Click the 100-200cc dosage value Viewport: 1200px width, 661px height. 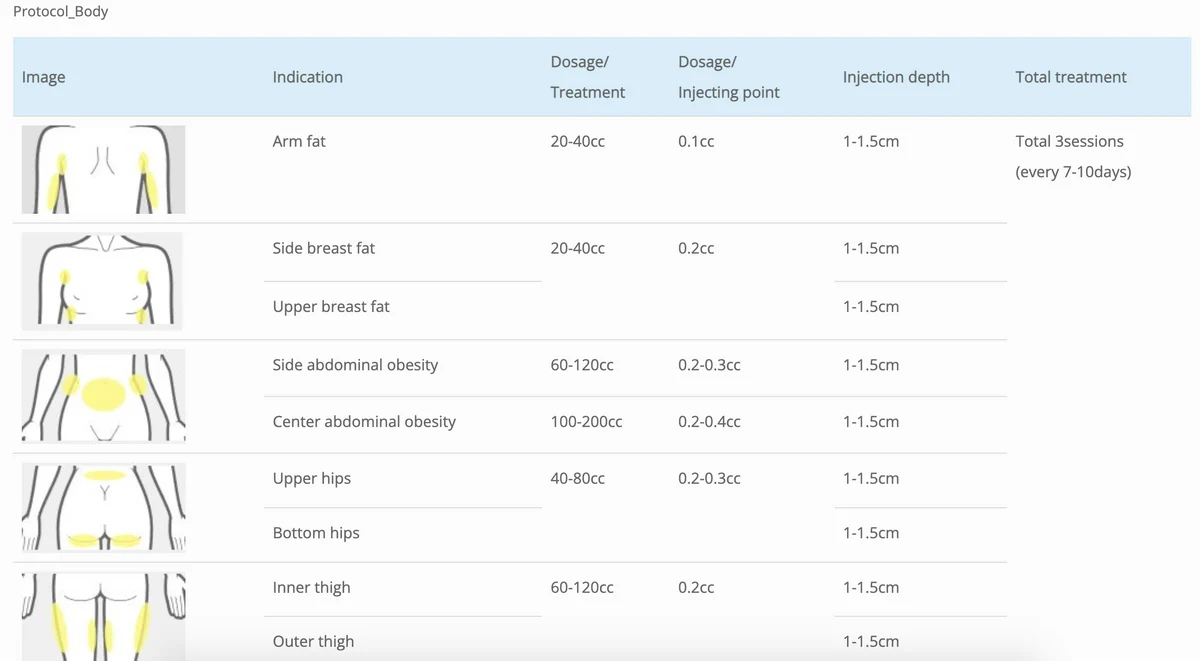tap(586, 421)
